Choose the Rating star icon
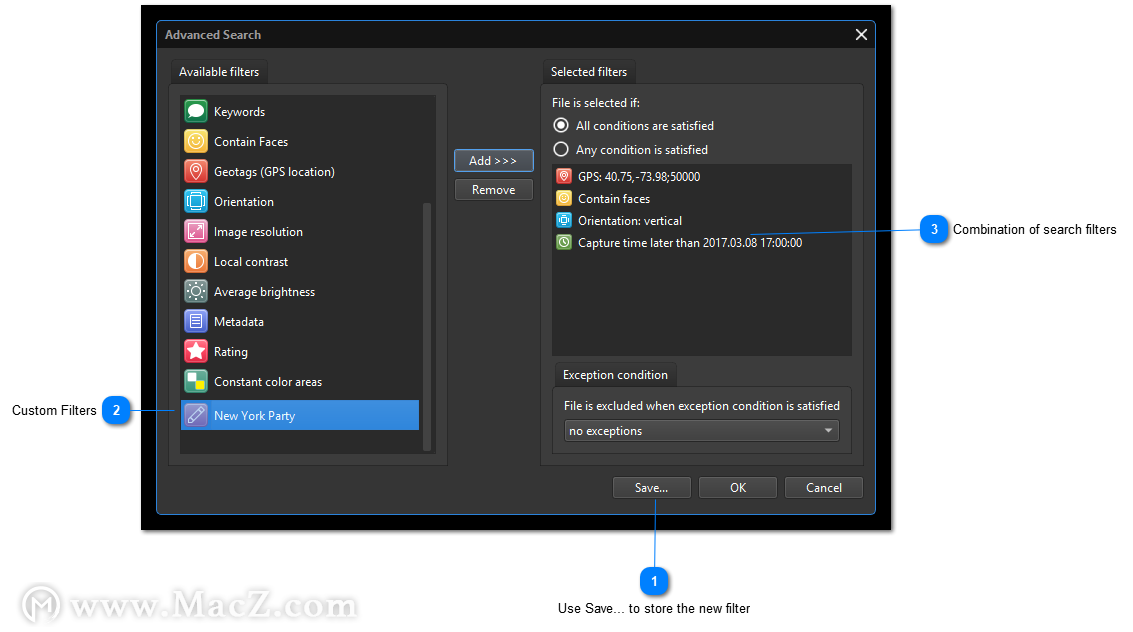The width and height of the screenshot is (1133, 632). 196,351
